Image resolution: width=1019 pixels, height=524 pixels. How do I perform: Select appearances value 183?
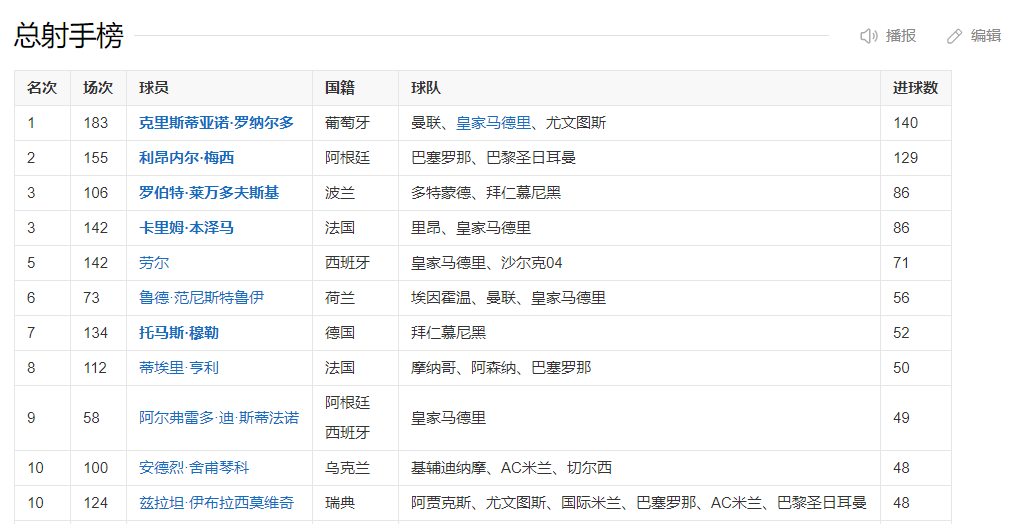[x=96, y=123]
